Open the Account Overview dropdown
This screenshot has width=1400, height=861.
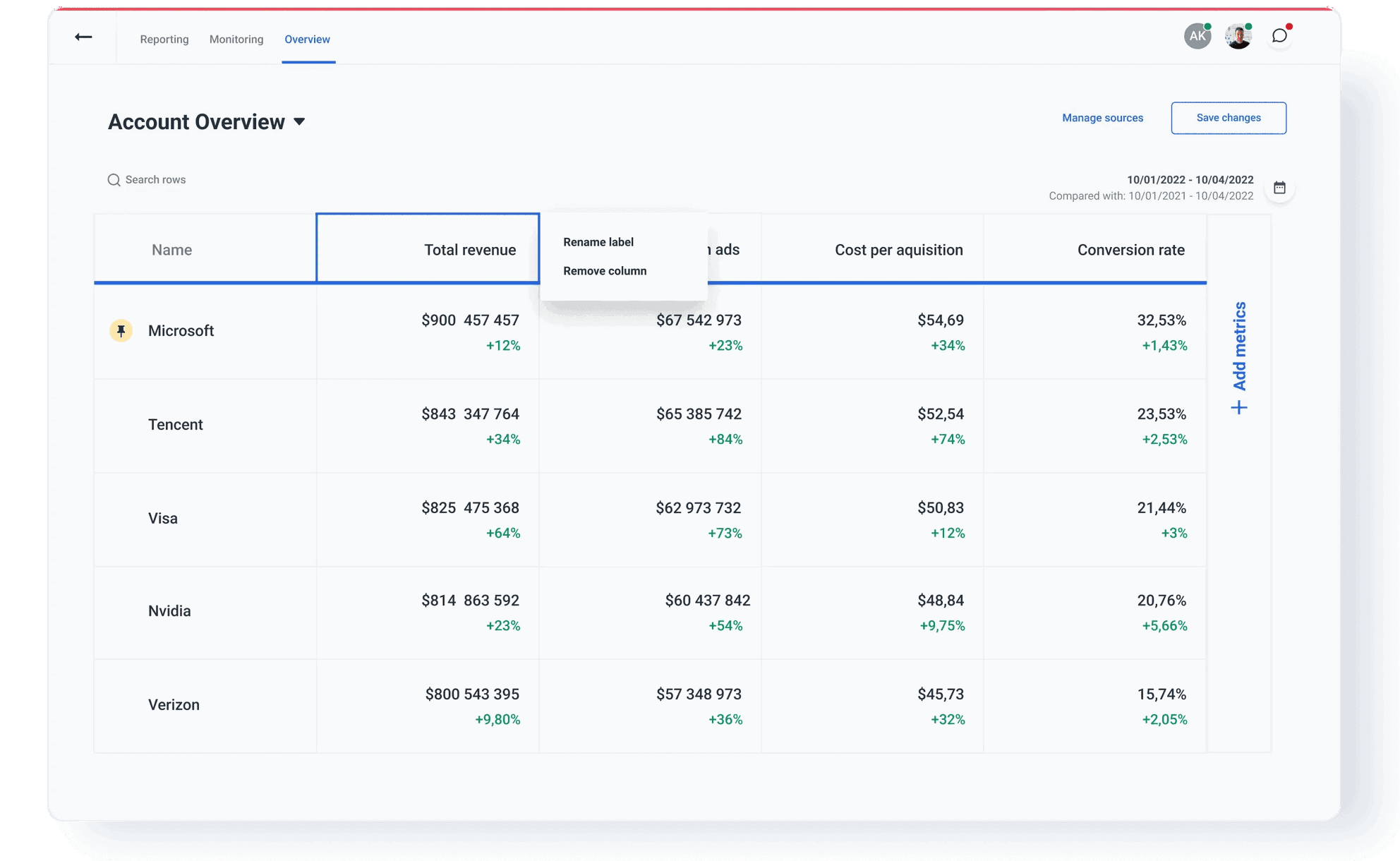coord(299,121)
